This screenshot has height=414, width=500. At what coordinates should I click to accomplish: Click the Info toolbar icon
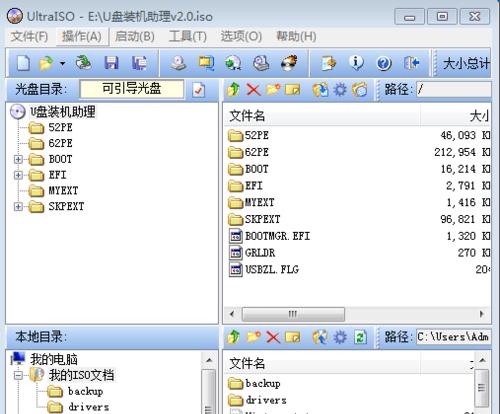pos(356,63)
